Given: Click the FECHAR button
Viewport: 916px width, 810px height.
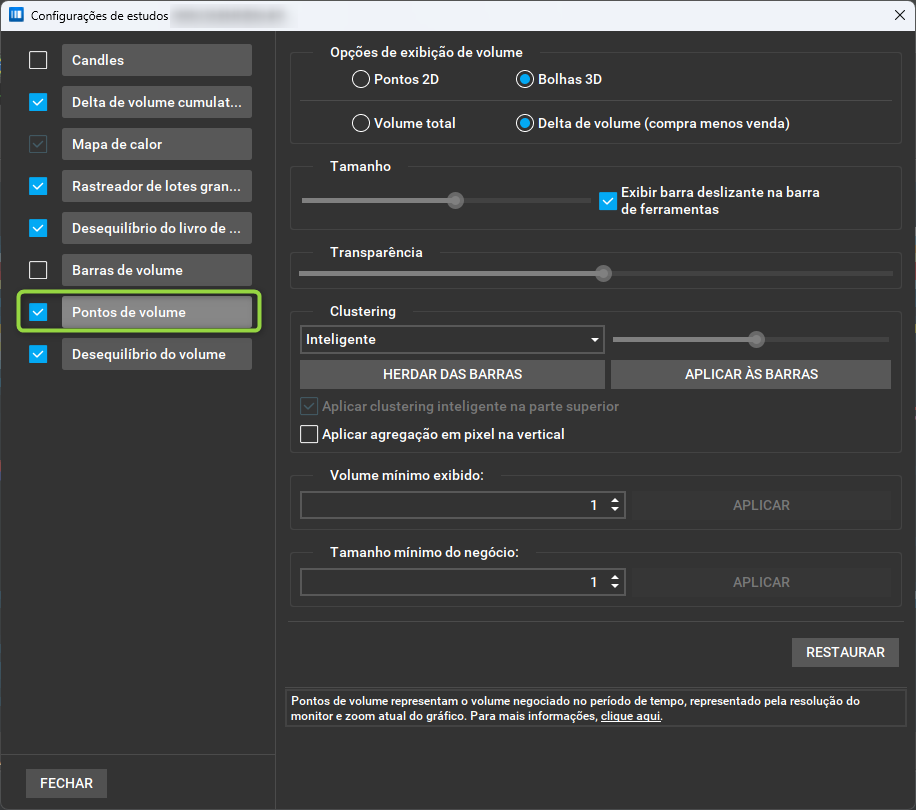Looking at the screenshot, I should 66,783.
